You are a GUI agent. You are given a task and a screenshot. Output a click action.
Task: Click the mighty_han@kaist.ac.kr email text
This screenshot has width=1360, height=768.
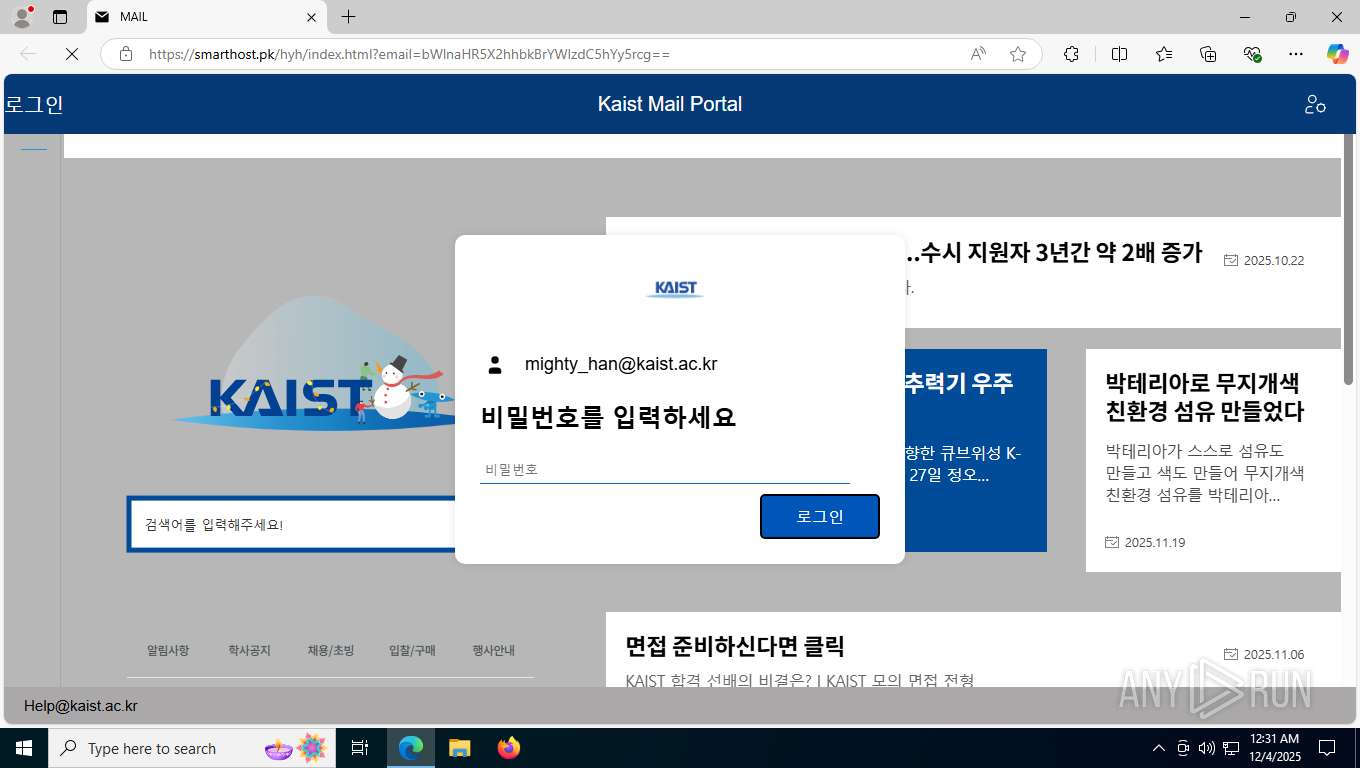(x=621, y=364)
